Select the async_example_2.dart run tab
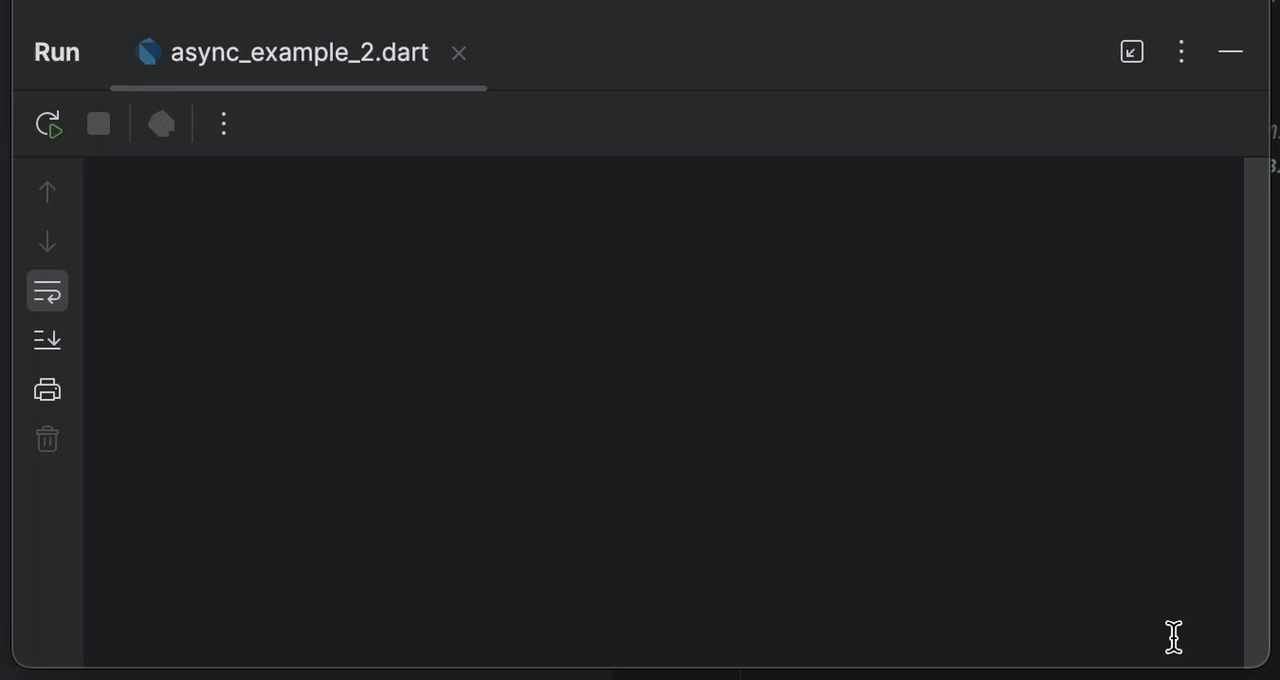The width and height of the screenshot is (1280, 680). point(299,53)
